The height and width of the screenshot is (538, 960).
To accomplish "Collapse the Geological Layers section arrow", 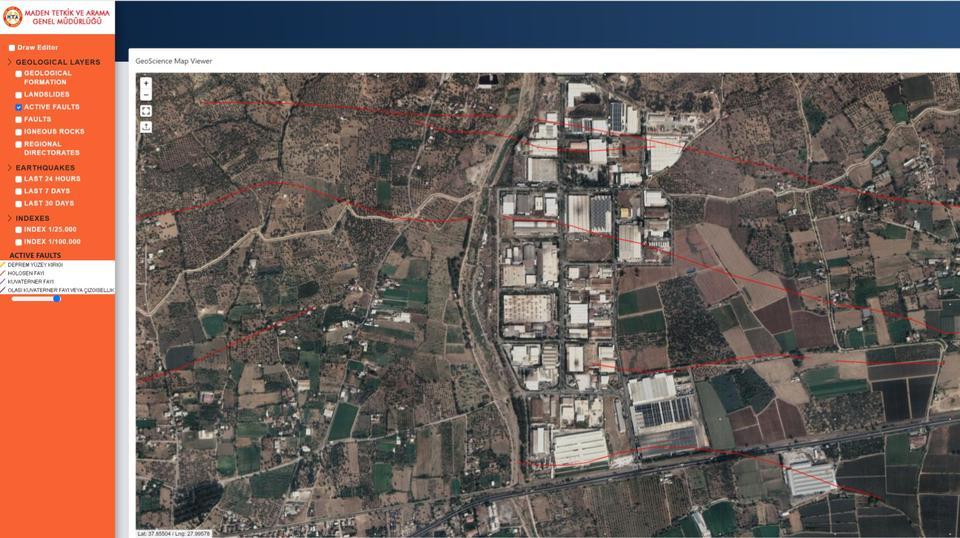I will [9, 62].
